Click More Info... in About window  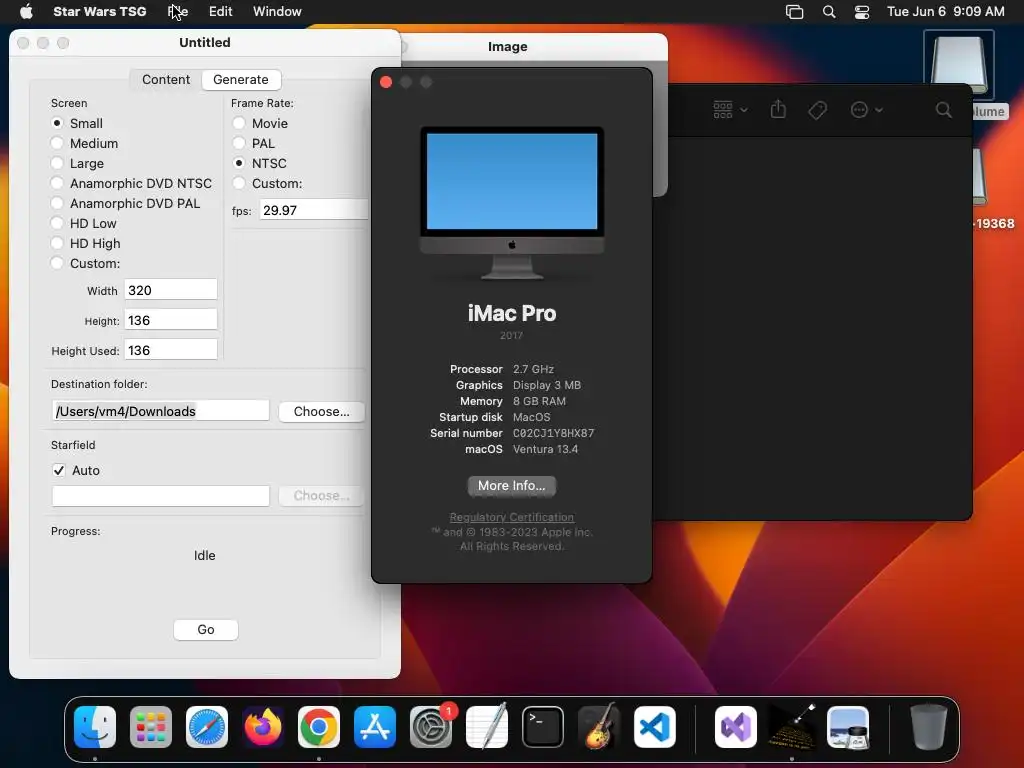511,485
